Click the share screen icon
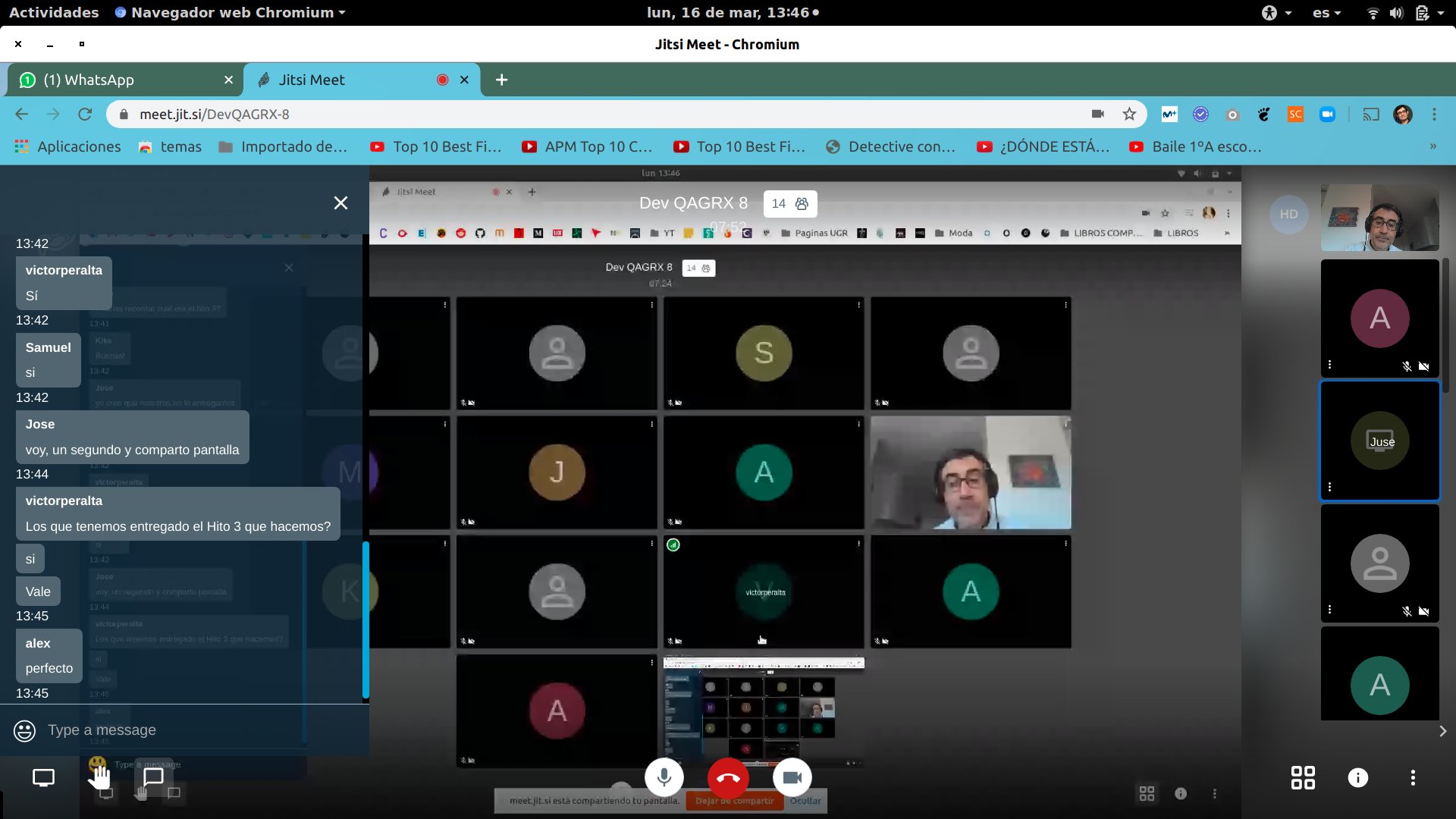The image size is (1456, 819). coord(43,778)
